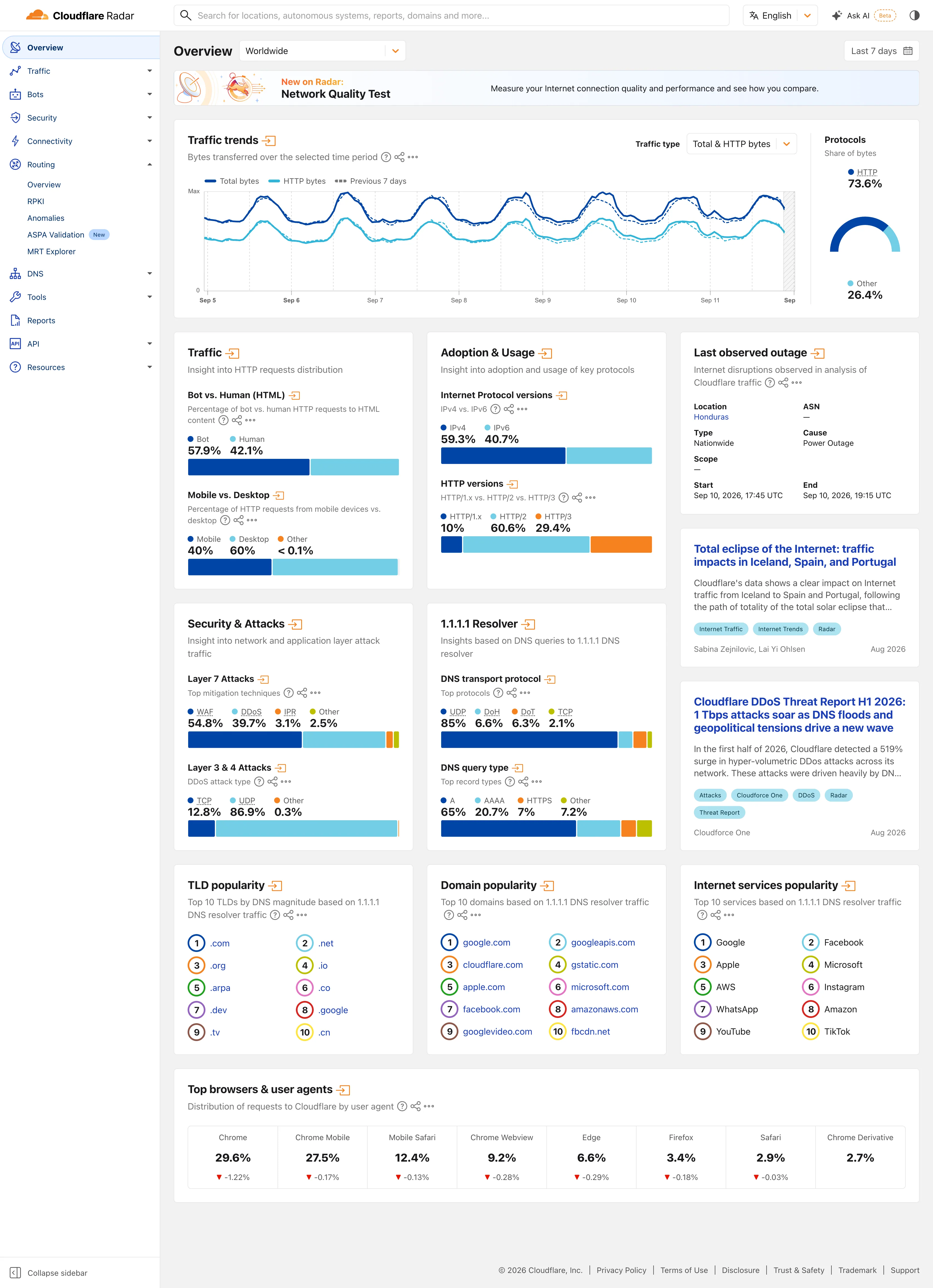The height and width of the screenshot is (1288, 933).
Task: Open the Traffic type dropdown
Action: [742, 144]
